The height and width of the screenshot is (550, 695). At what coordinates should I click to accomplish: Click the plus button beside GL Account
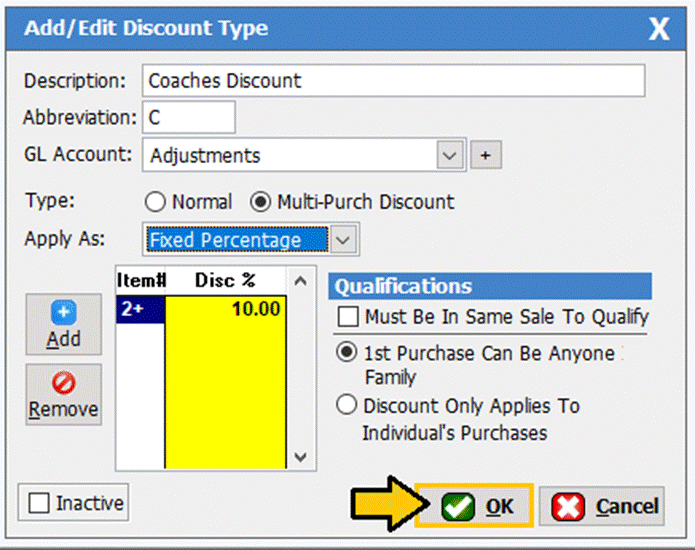(x=486, y=156)
